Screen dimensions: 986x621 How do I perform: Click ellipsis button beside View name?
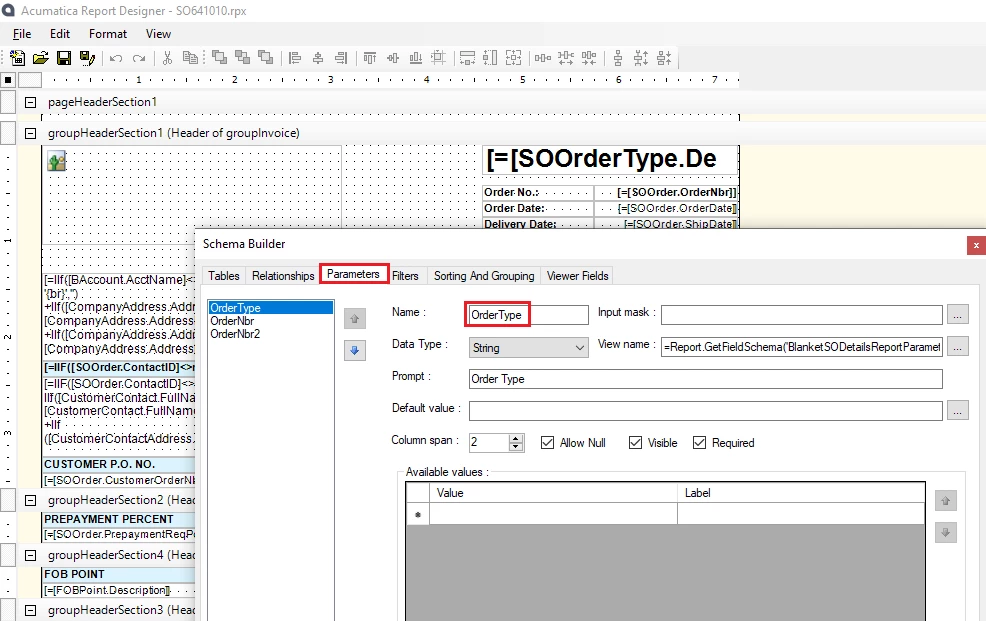(958, 346)
